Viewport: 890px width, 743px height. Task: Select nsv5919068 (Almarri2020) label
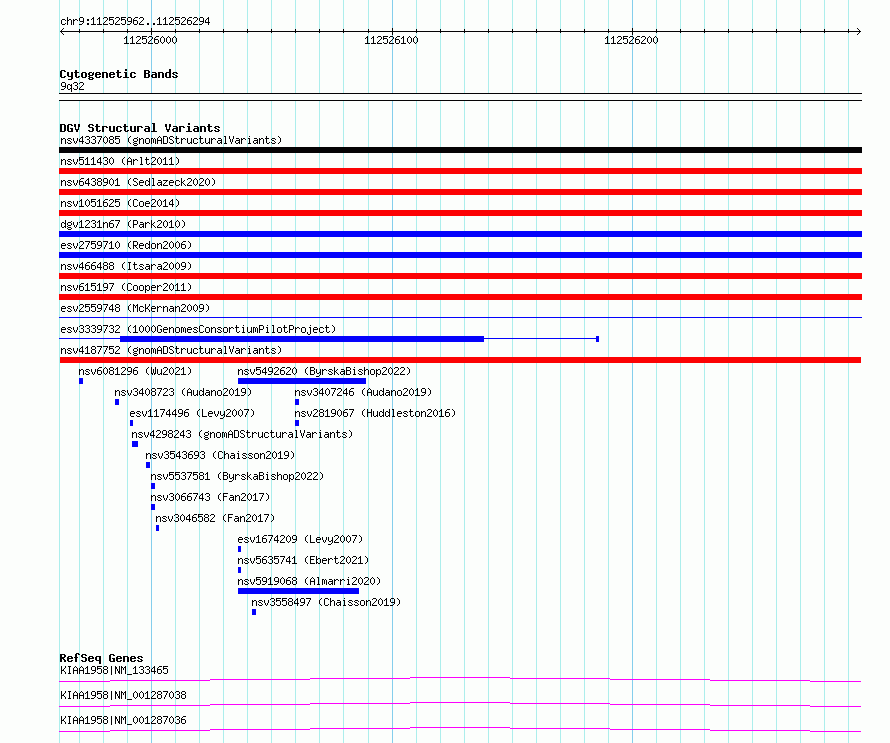tap(309, 581)
